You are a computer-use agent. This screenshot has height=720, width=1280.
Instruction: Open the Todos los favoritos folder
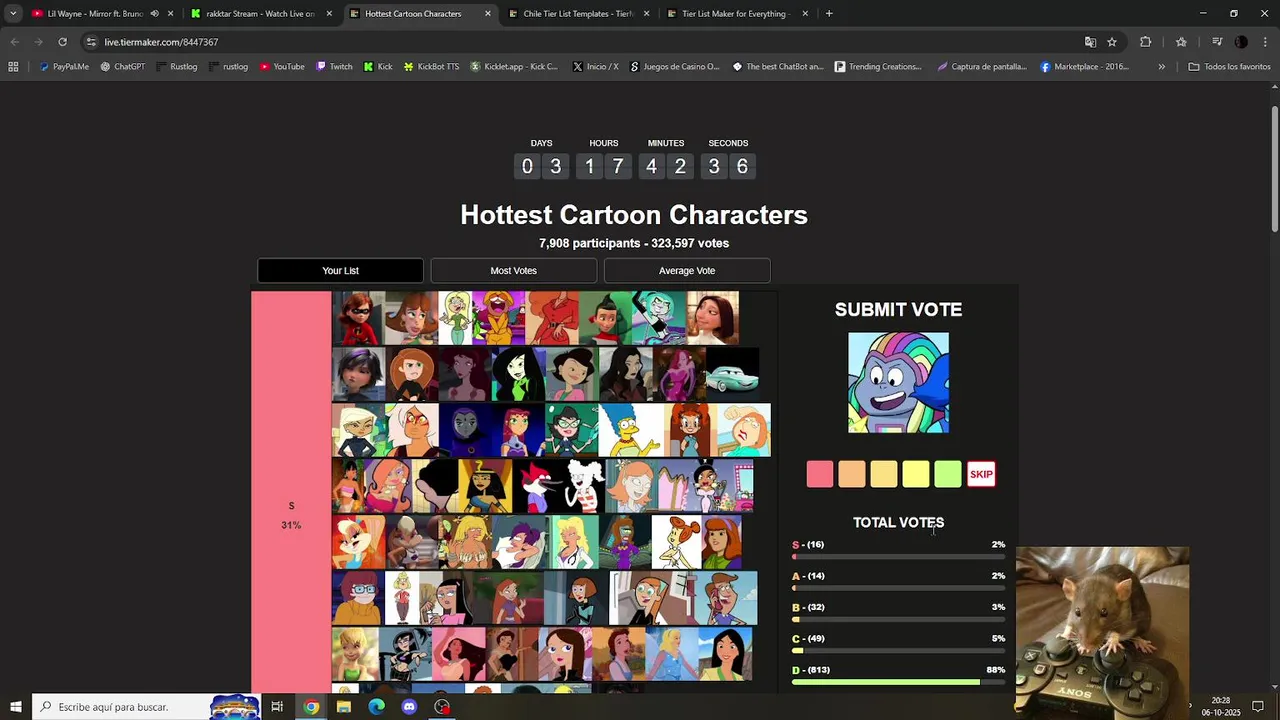1229,67
